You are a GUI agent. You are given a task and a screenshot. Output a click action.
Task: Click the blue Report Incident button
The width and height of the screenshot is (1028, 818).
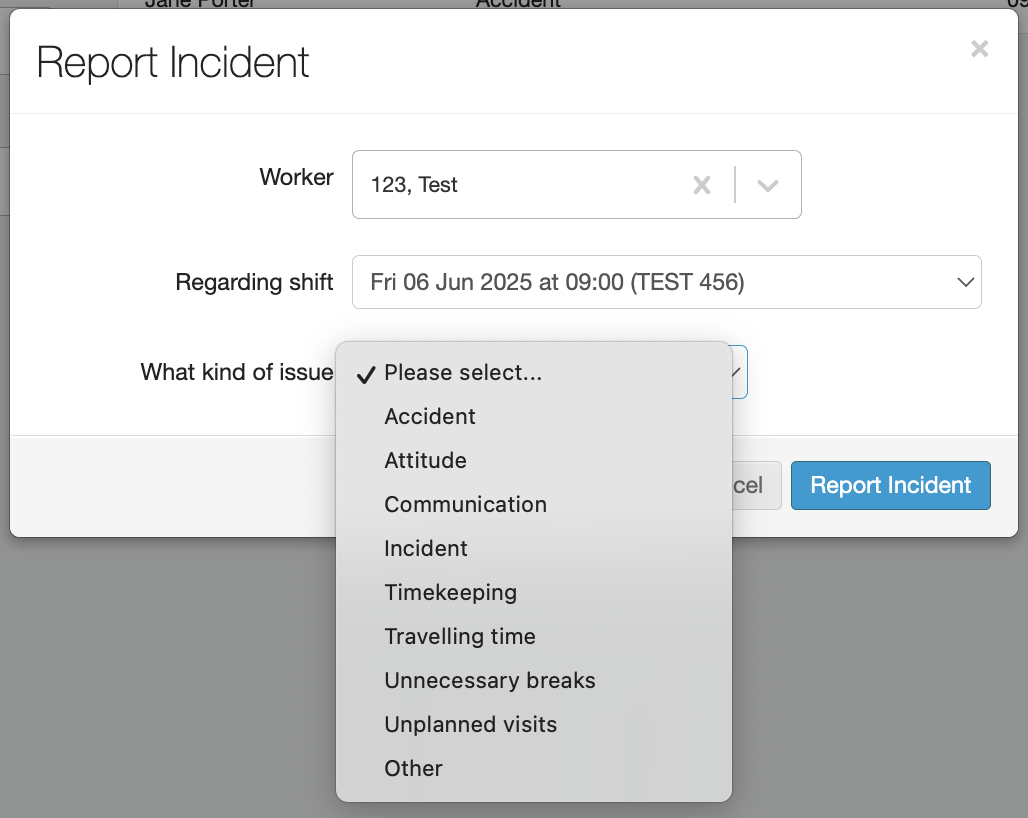pyautogui.click(x=890, y=485)
